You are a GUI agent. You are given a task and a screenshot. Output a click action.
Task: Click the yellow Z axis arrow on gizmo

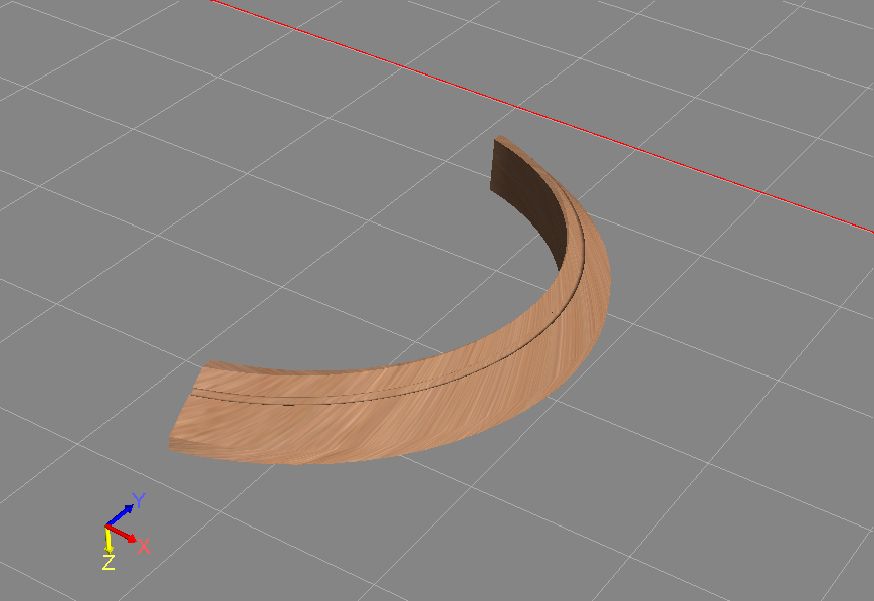[108, 539]
